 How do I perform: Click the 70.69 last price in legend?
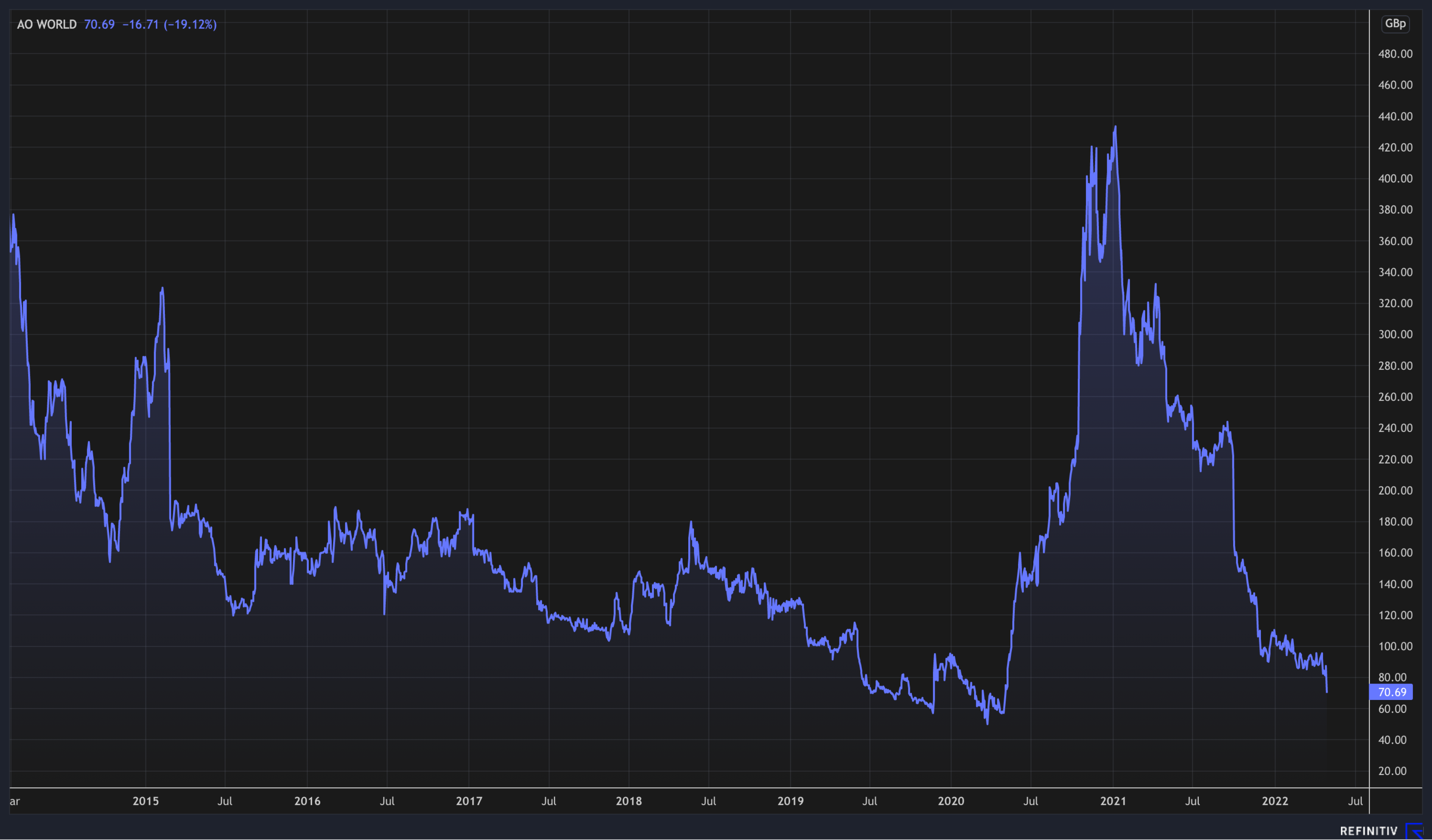coord(99,24)
